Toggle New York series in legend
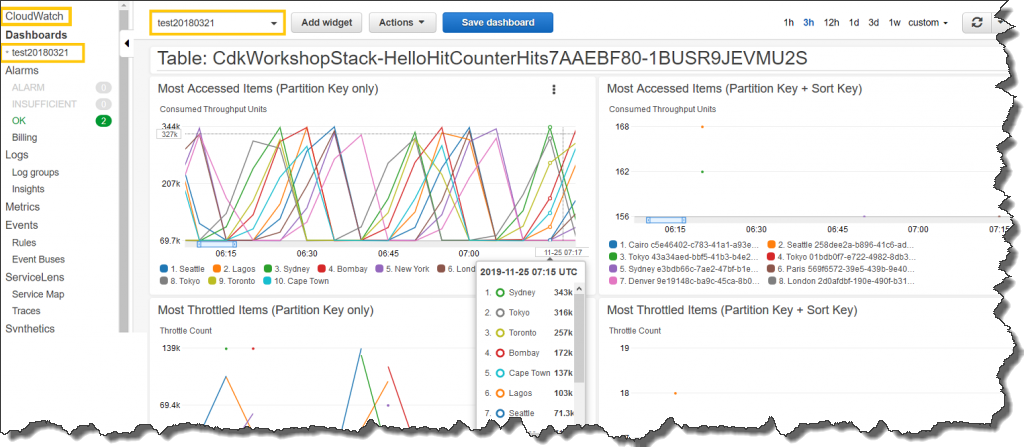Image resolution: width=1024 pixels, height=447 pixels. (402, 269)
